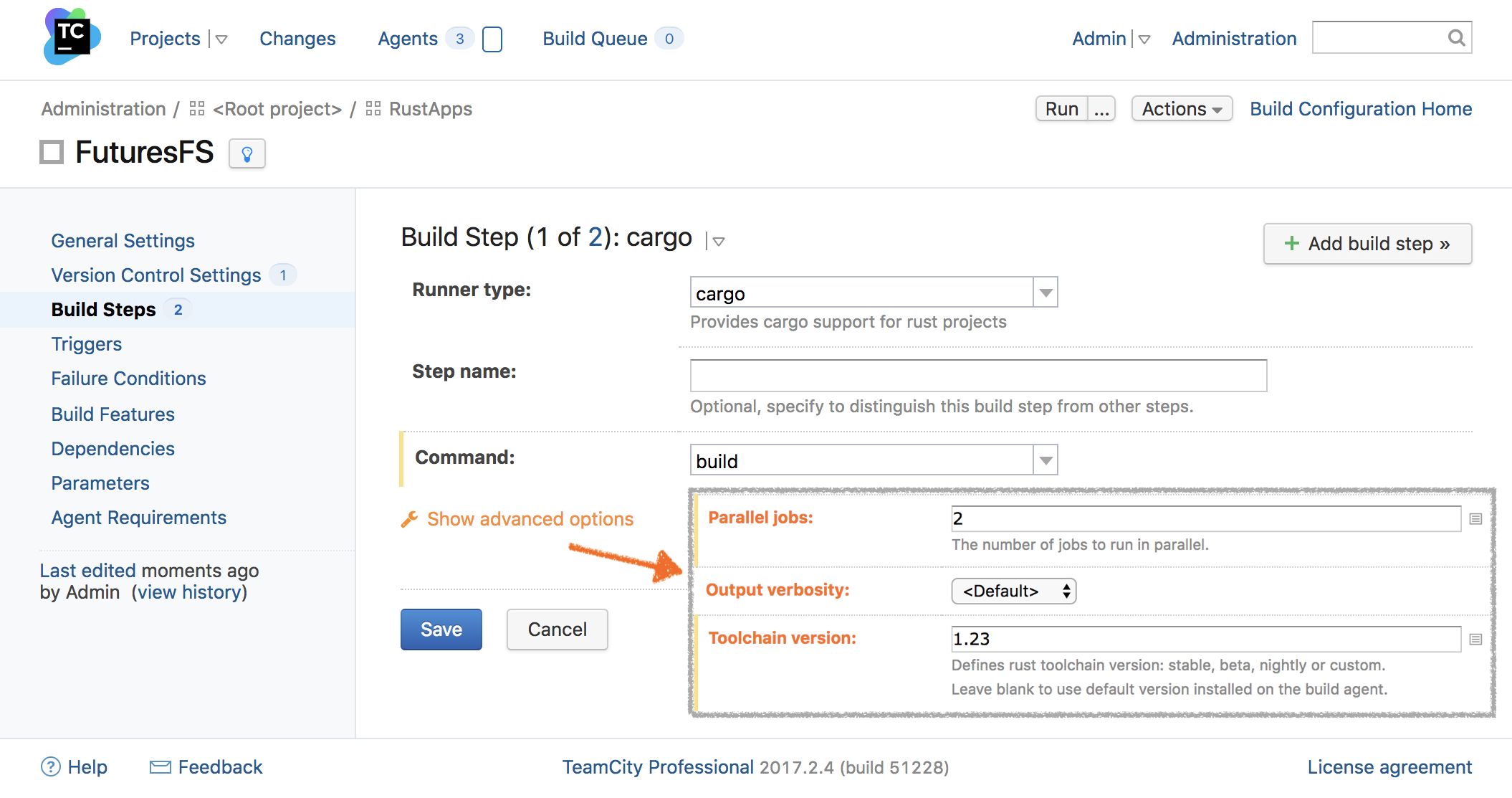The image size is (1512, 798).
Task: Open the License agreement link
Action: (1389, 767)
